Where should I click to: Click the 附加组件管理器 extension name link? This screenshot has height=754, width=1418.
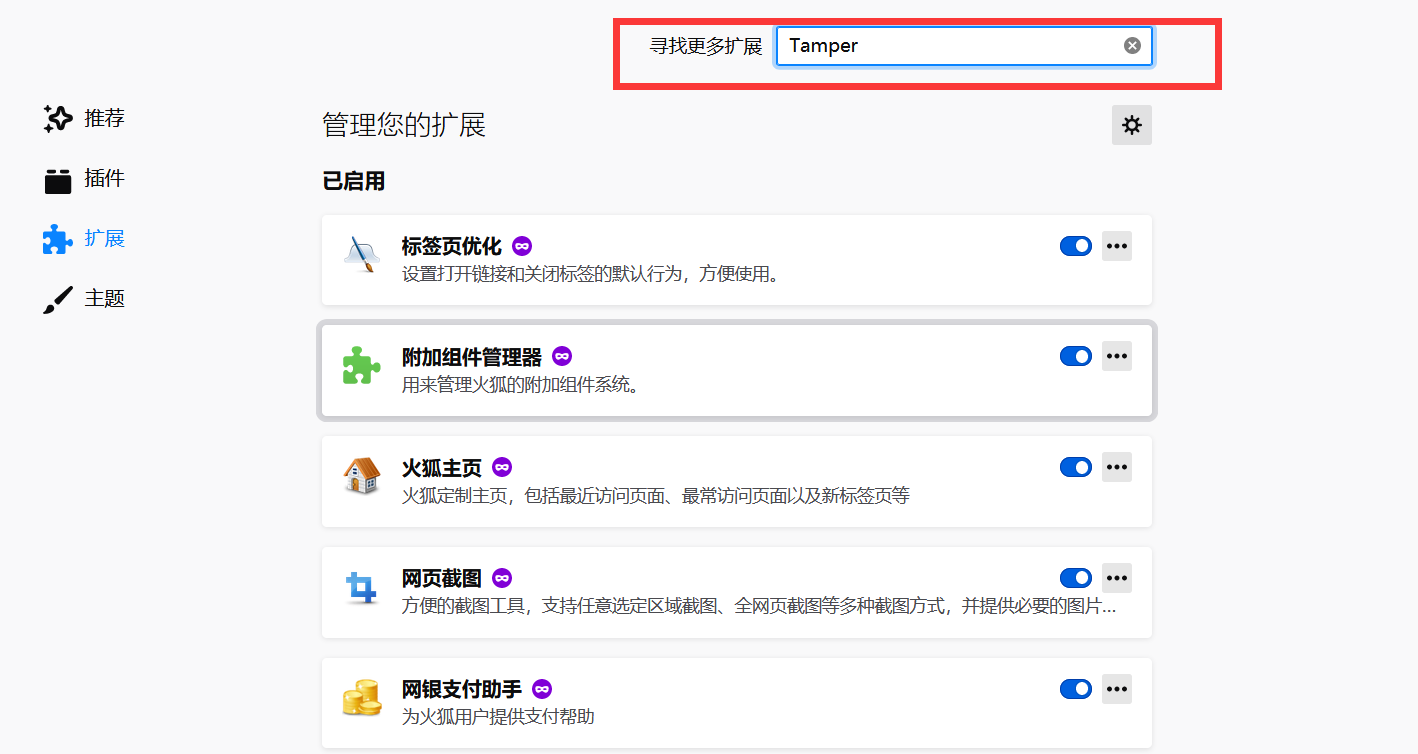[x=470, y=355]
